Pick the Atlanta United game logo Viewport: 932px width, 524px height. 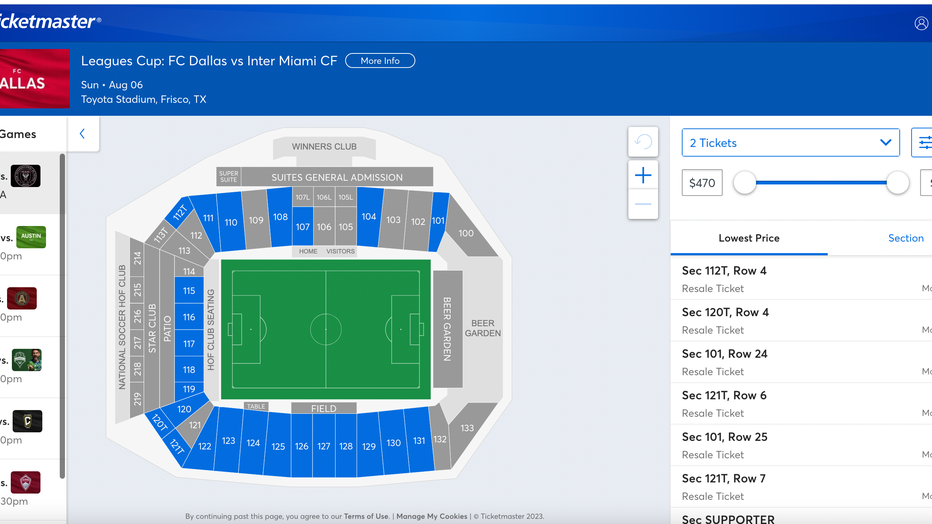coord(22,298)
